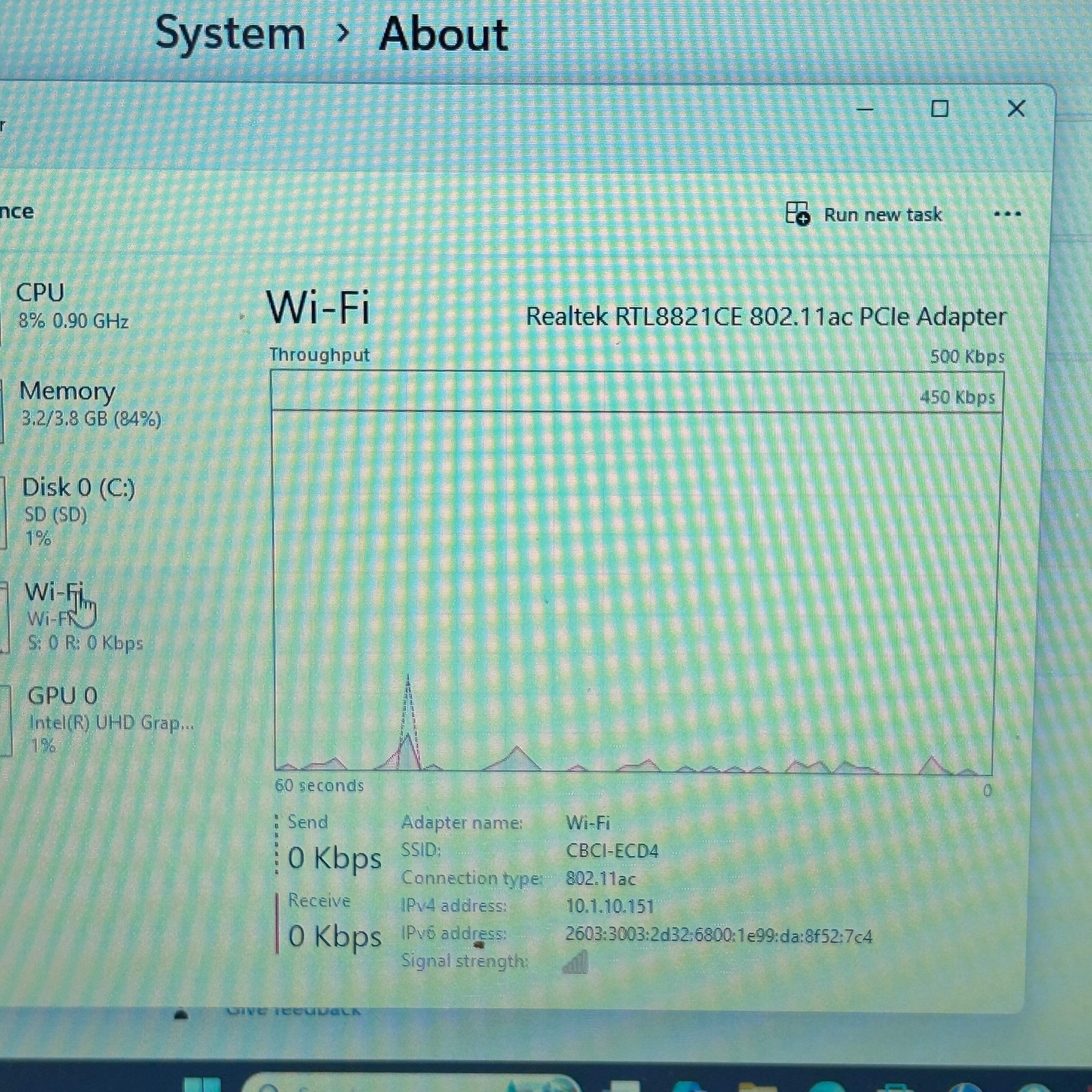The height and width of the screenshot is (1092, 1092).
Task: Click the Run new task button
Action: [865, 214]
